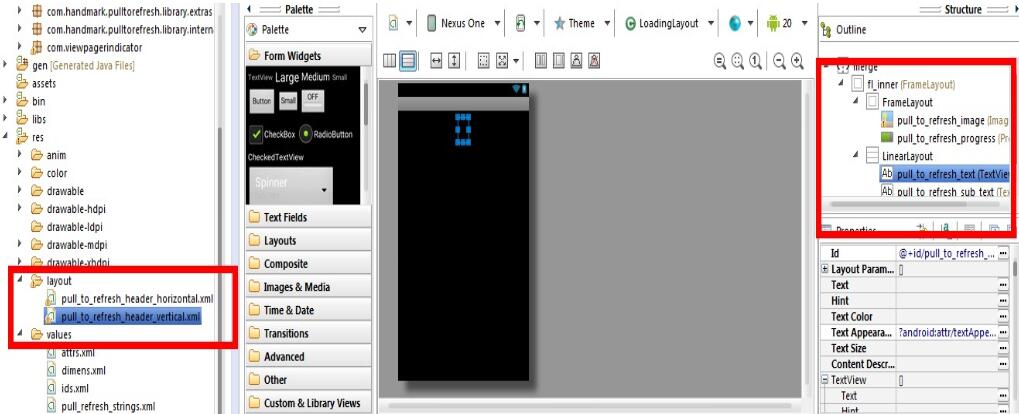Reset zoom to 100 percent
Viewport: 1019px width, 414px height.
[x=755, y=61]
